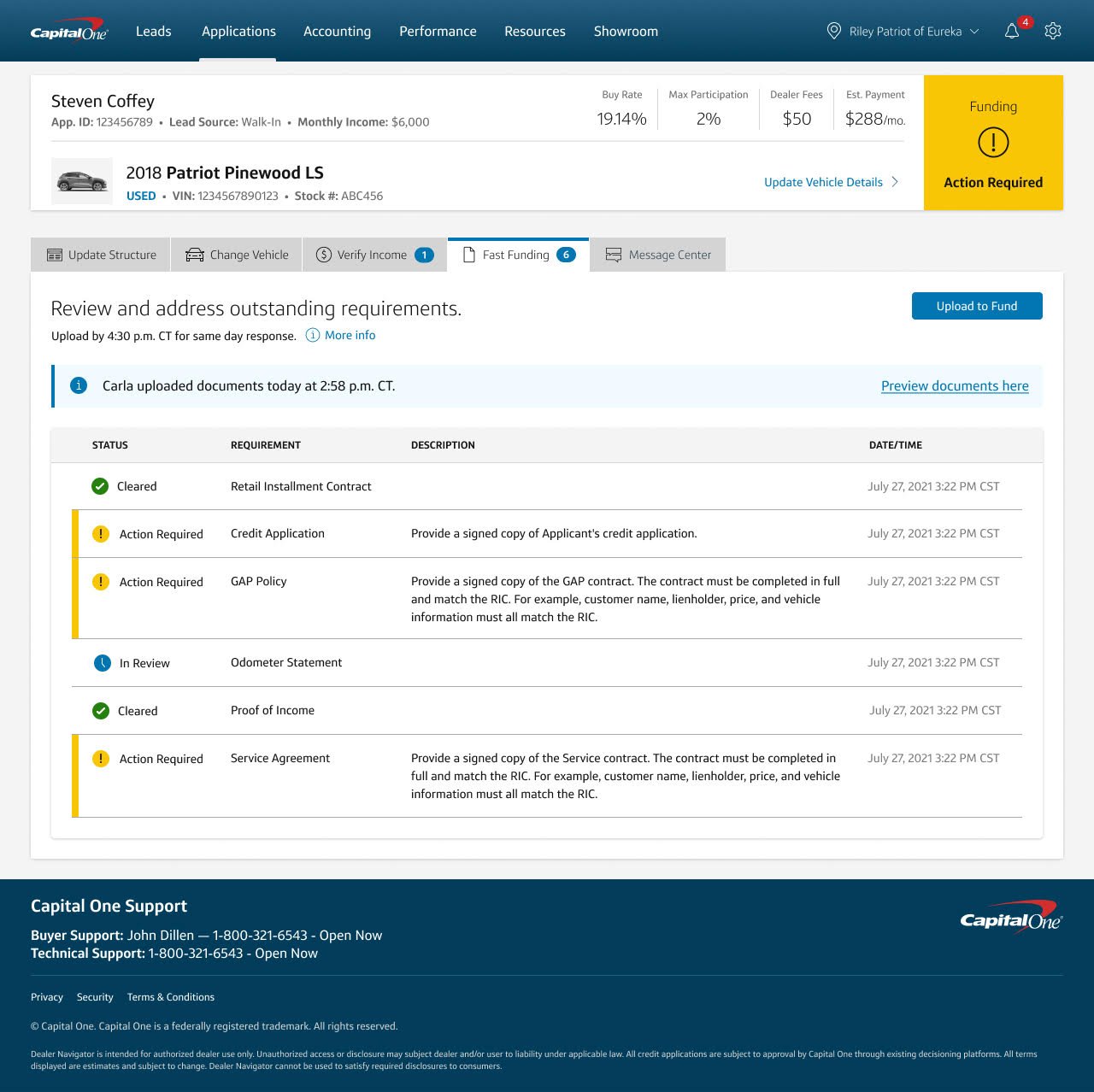
Task: Click the More info link
Action: [350, 335]
